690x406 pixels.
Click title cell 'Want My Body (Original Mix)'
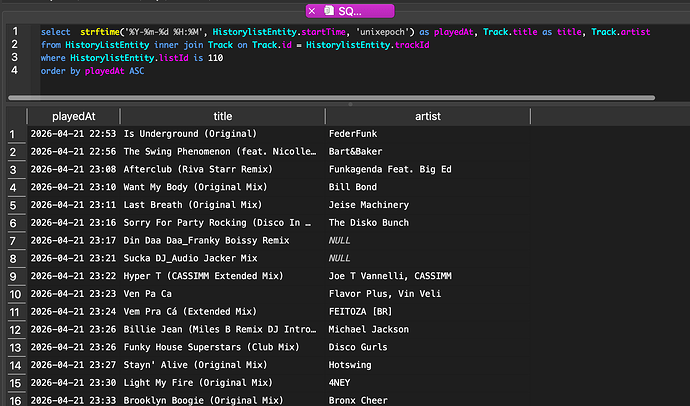point(223,187)
